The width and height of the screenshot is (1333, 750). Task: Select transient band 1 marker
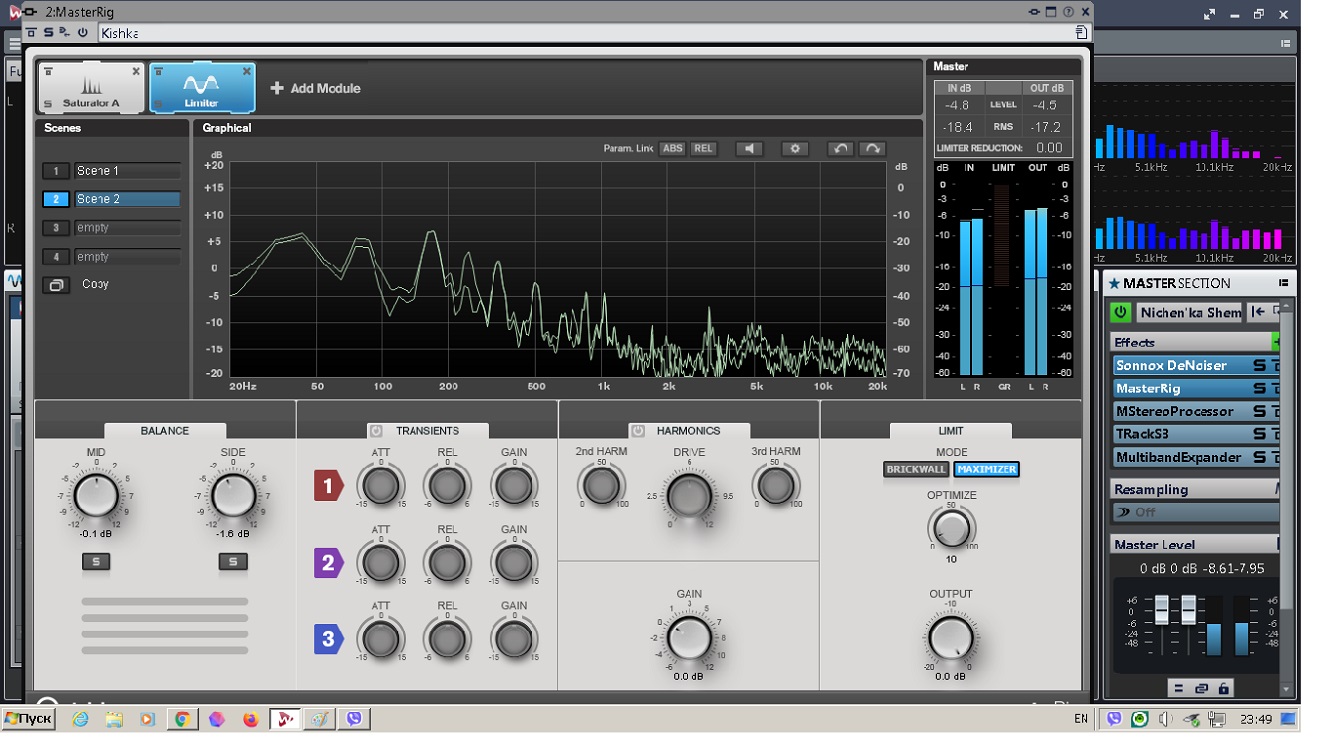[328, 486]
